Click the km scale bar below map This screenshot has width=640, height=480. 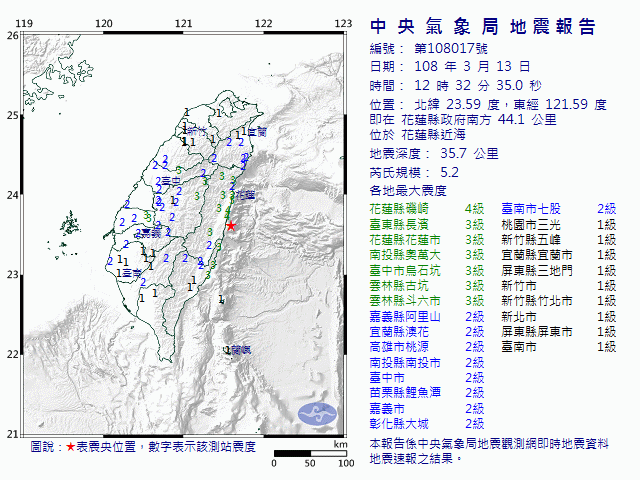pos(310,455)
